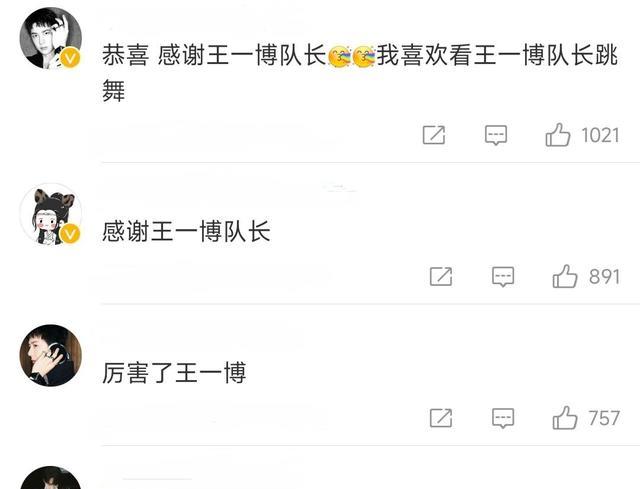Tap the 1021 like count
Image resolution: width=640 pixels, height=489 pixels.
click(600, 136)
